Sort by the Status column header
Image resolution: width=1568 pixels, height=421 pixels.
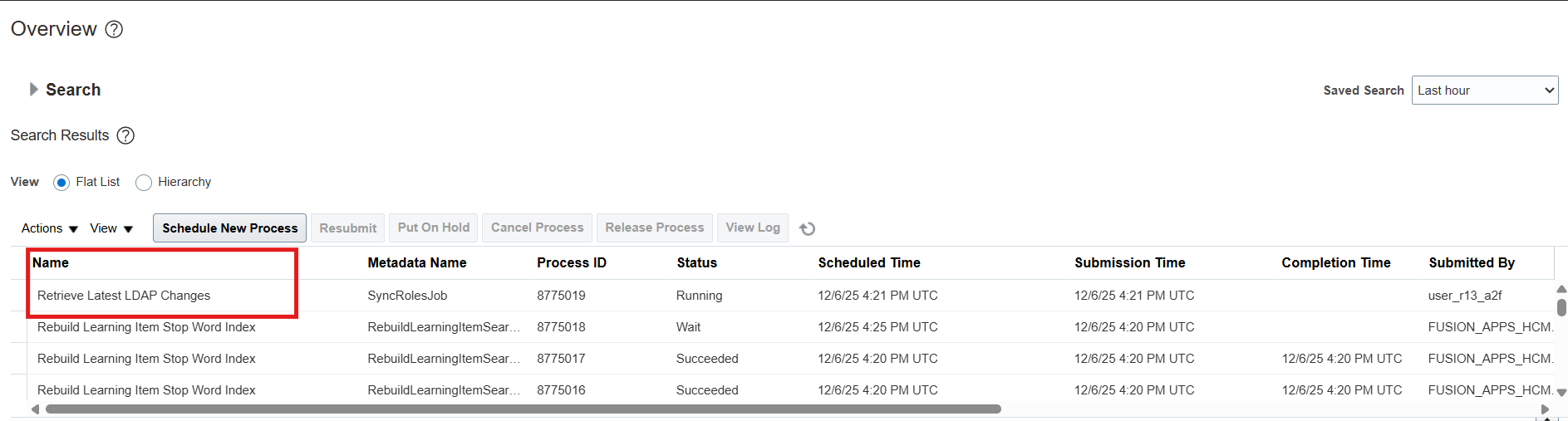696,262
